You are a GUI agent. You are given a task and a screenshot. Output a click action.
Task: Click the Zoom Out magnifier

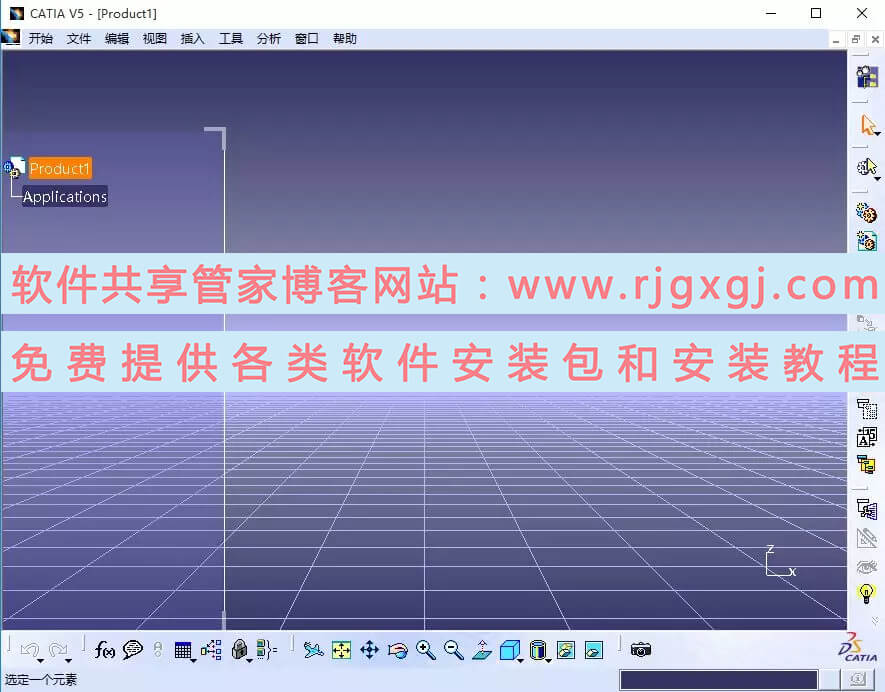click(454, 650)
